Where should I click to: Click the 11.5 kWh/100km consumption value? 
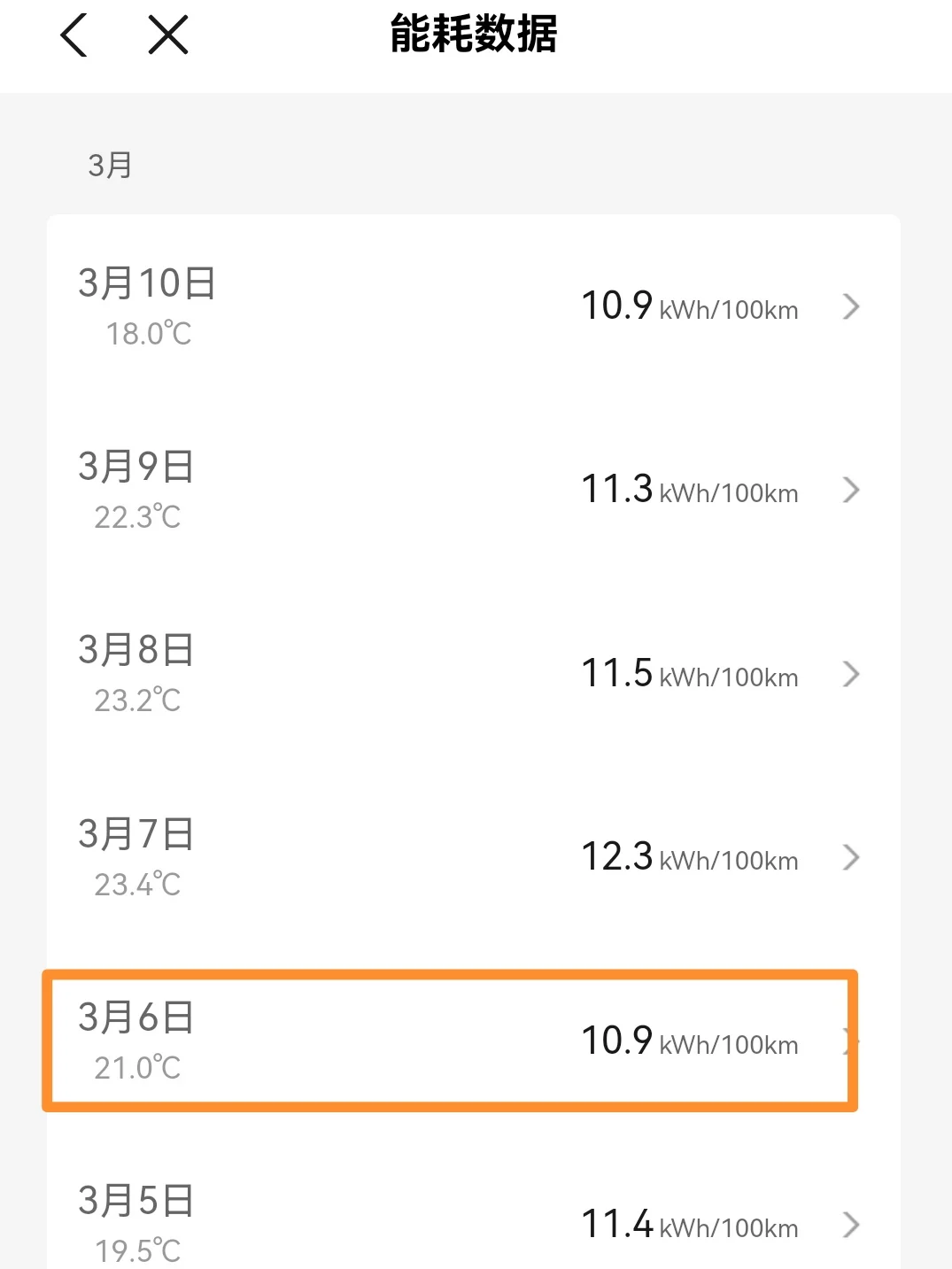click(689, 674)
